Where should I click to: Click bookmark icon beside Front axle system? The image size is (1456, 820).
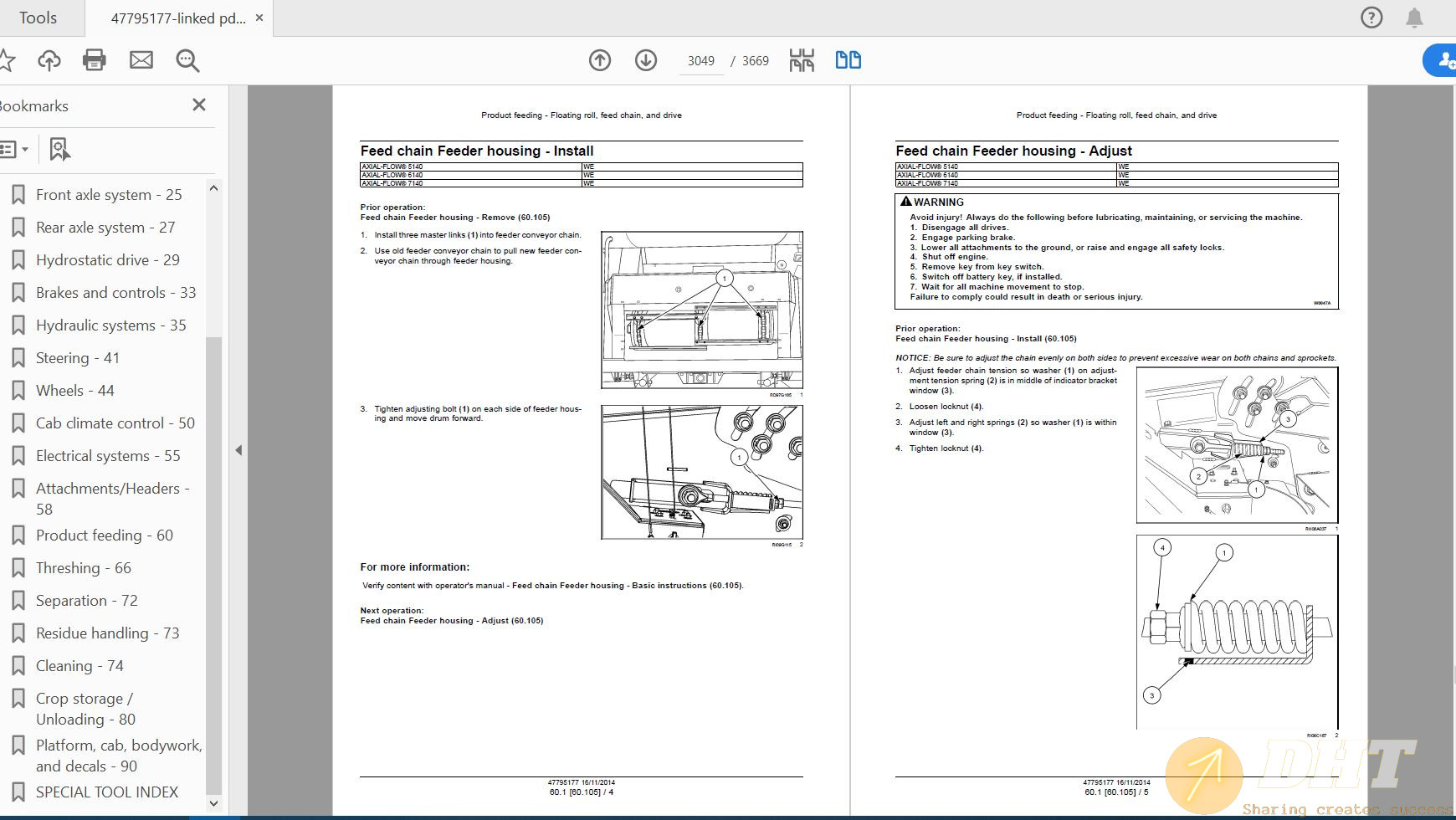pos(18,195)
